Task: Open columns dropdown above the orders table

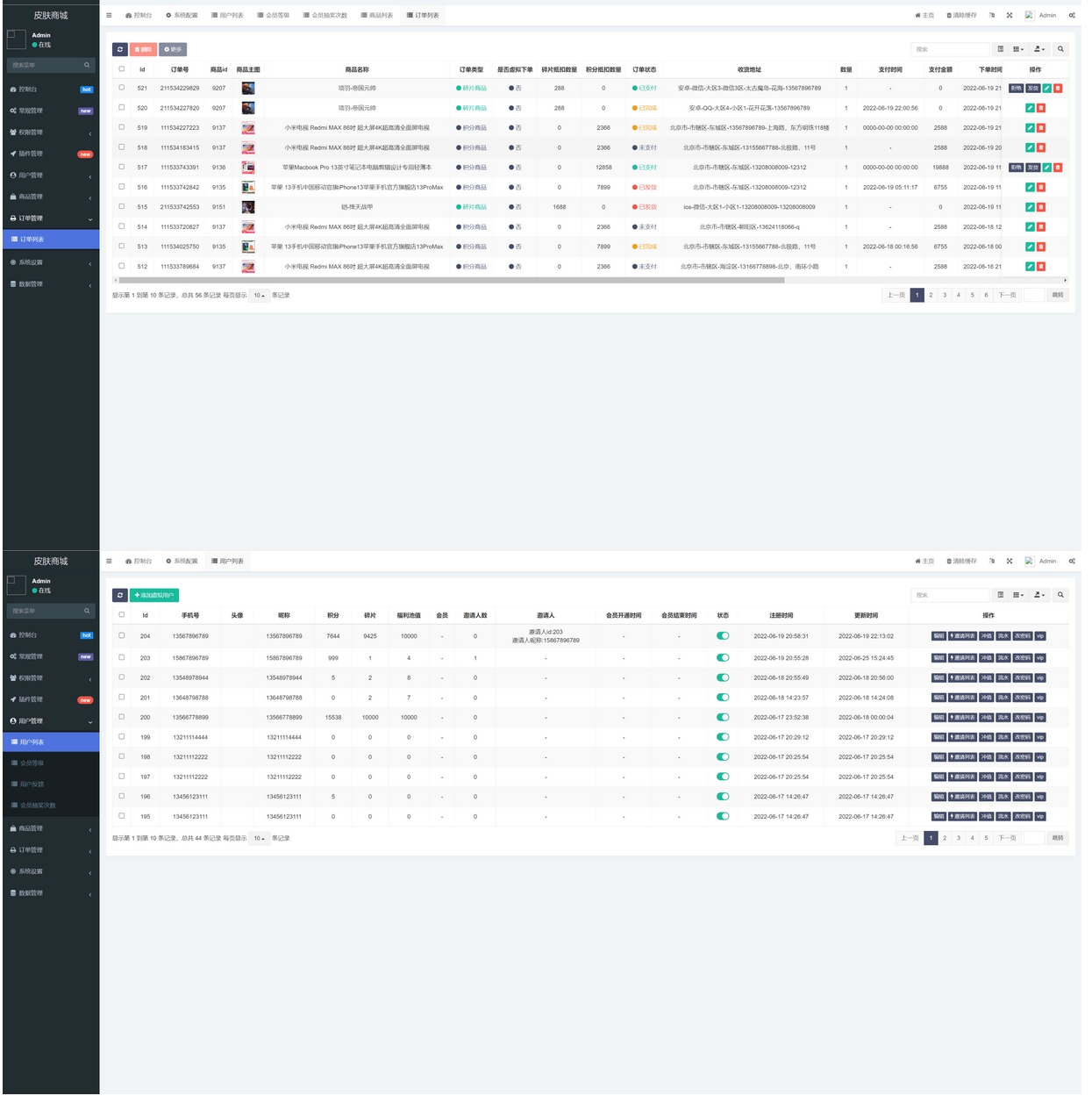Action: [1018, 50]
